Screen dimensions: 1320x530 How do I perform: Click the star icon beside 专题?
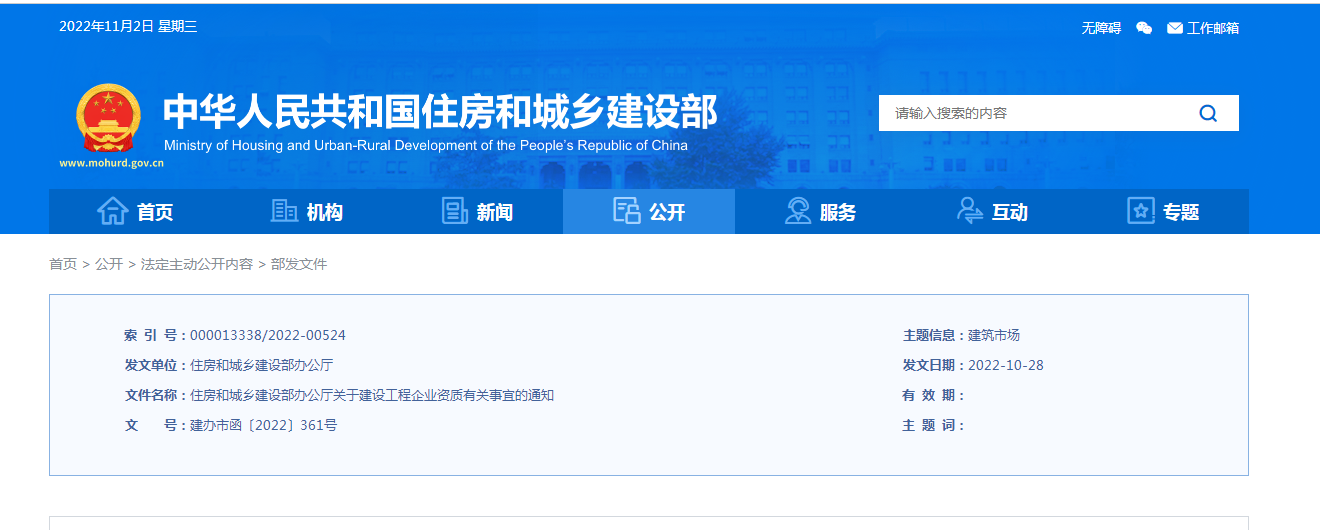pyautogui.click(x=1141, y=211)
